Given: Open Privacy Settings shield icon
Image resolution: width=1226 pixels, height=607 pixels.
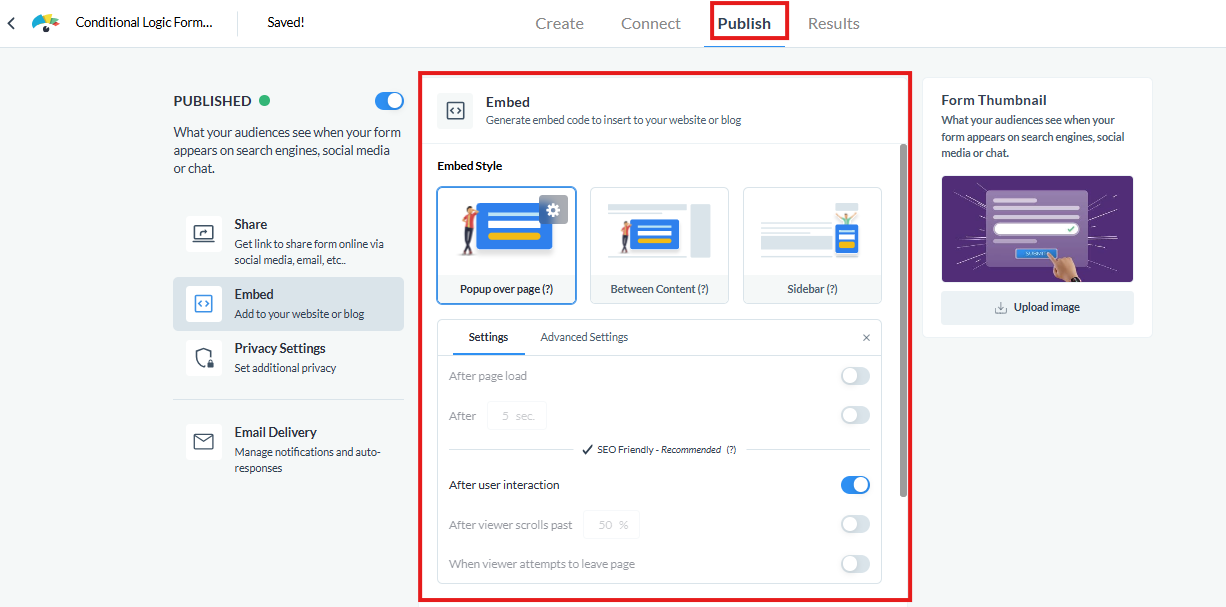Looking at the screenshot, I should (203, 358).
